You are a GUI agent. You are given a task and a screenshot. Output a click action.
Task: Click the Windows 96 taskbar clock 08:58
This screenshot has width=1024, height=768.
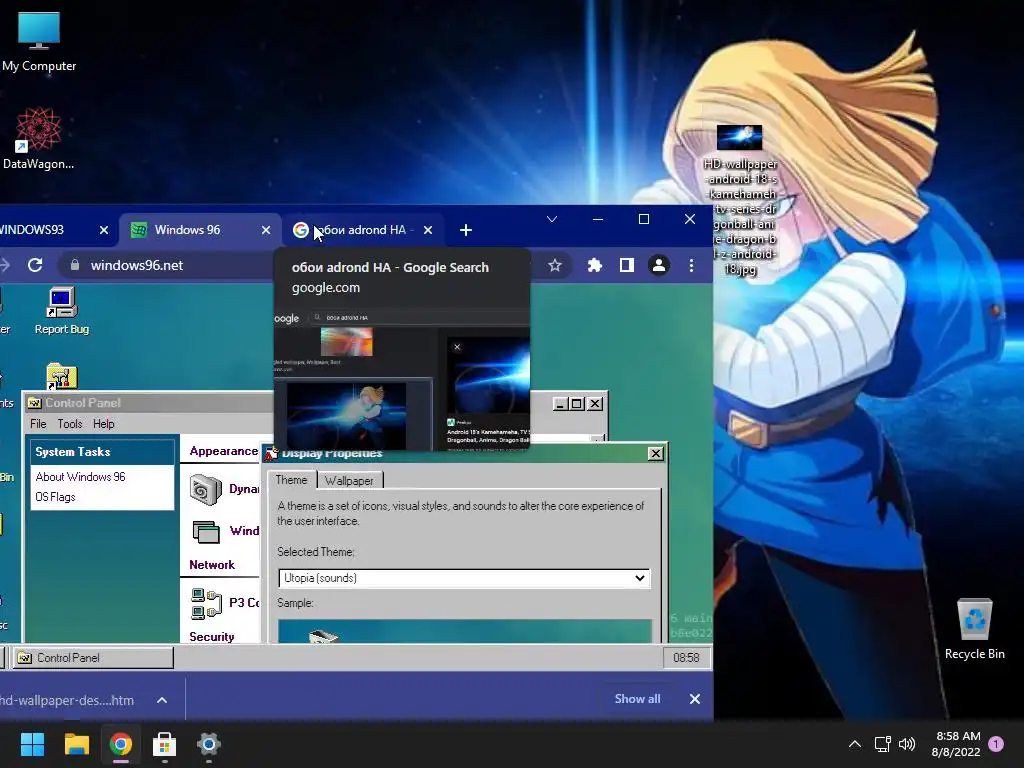click(x=686, y=658)
